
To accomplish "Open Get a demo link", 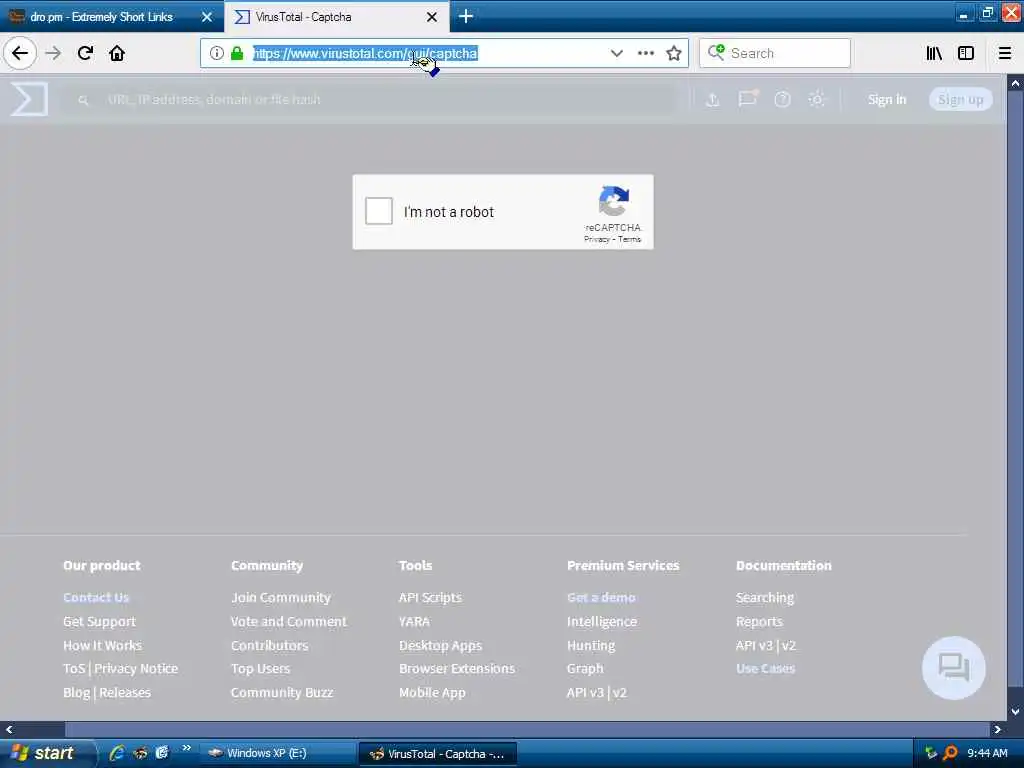I will 601,597.
